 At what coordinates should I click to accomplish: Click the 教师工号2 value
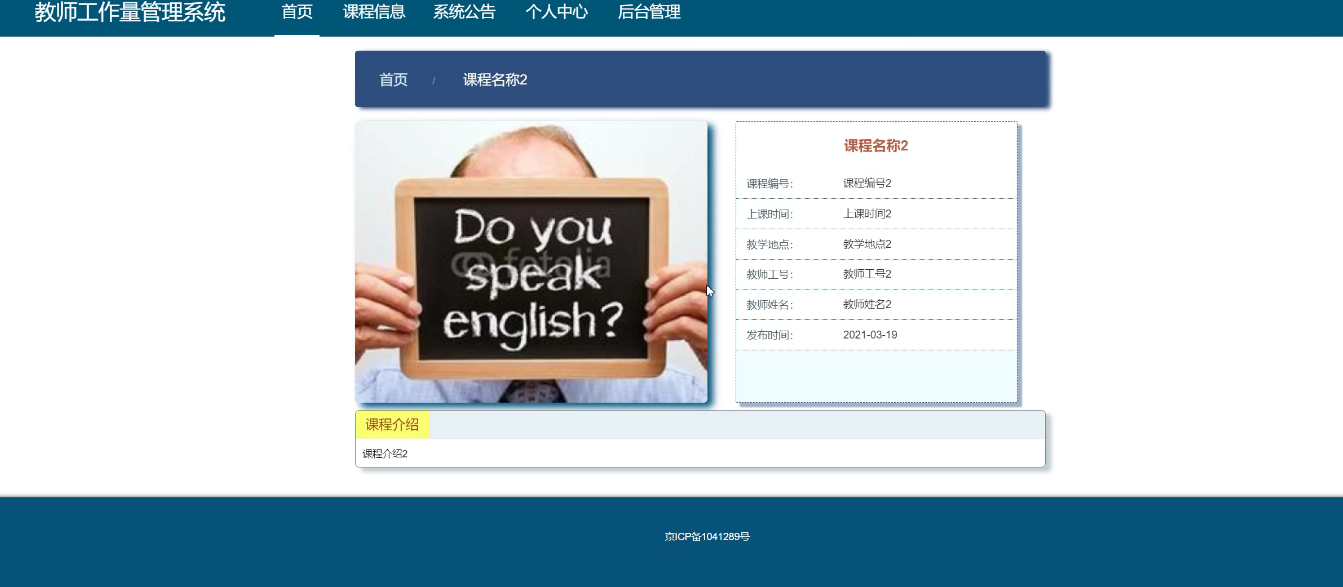tap(867, 274)
